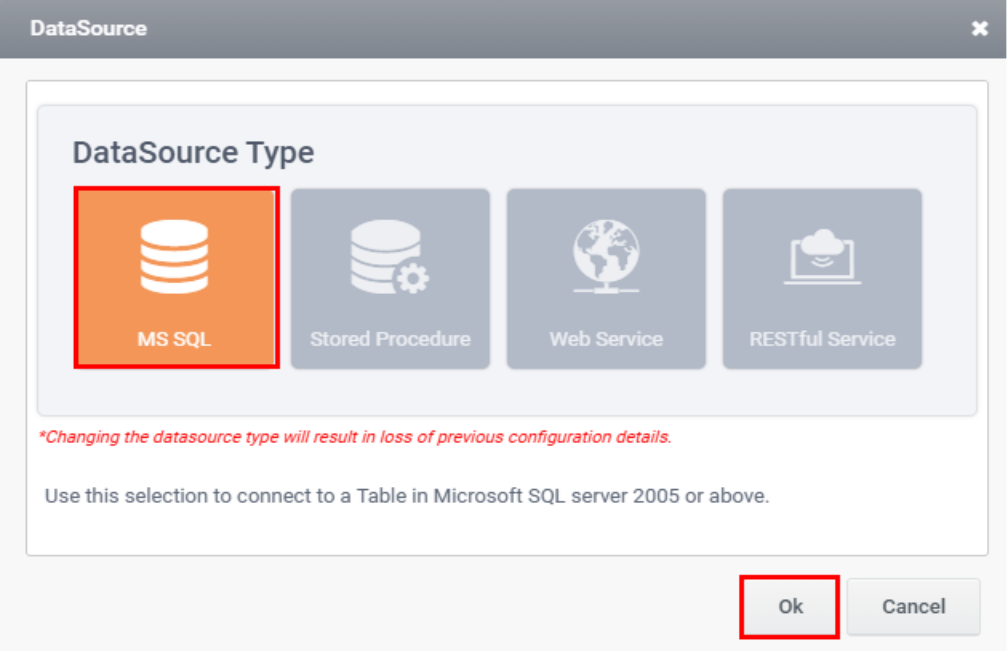The width and height of the screenshot is (1008, 651).
Task: Click the DataSource Type heading
Action: click(193, 153)
